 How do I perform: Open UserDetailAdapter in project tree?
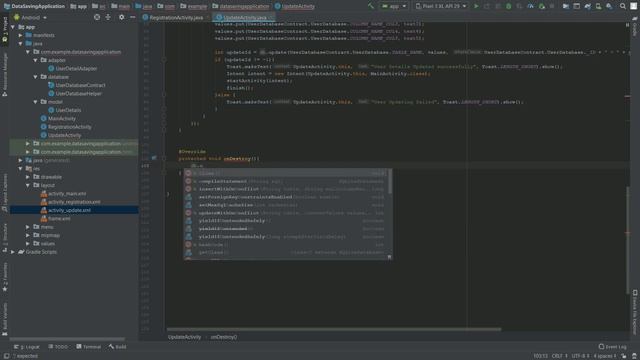click(76, 69)
